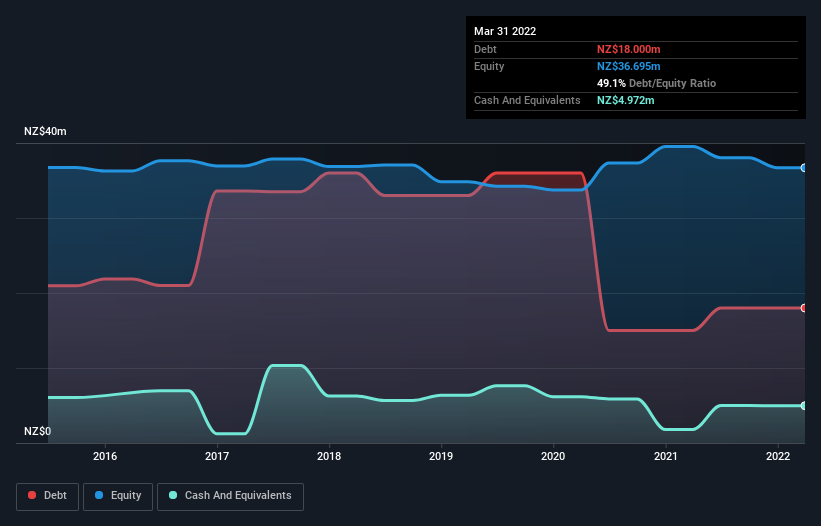The image size is (821, 526).
Task: Click the NZ$0 y-axis label
Action: point(37,431)
